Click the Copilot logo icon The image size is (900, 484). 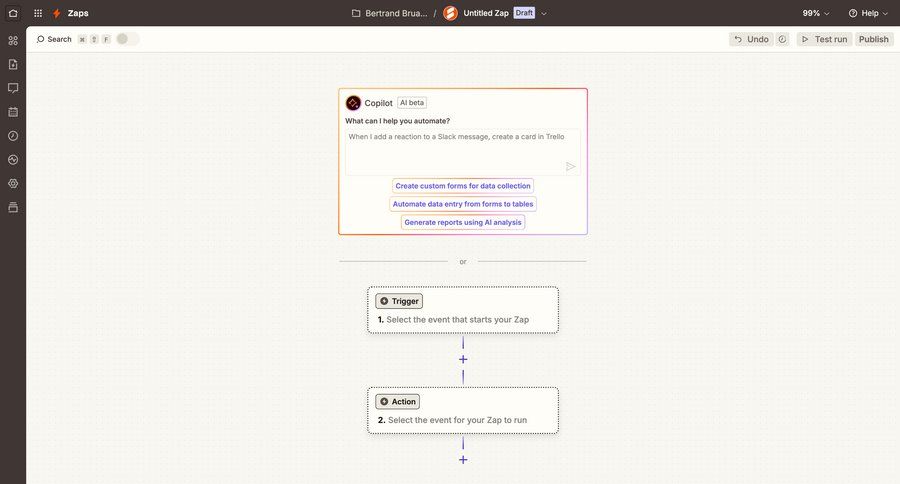[x=353, y=103]
